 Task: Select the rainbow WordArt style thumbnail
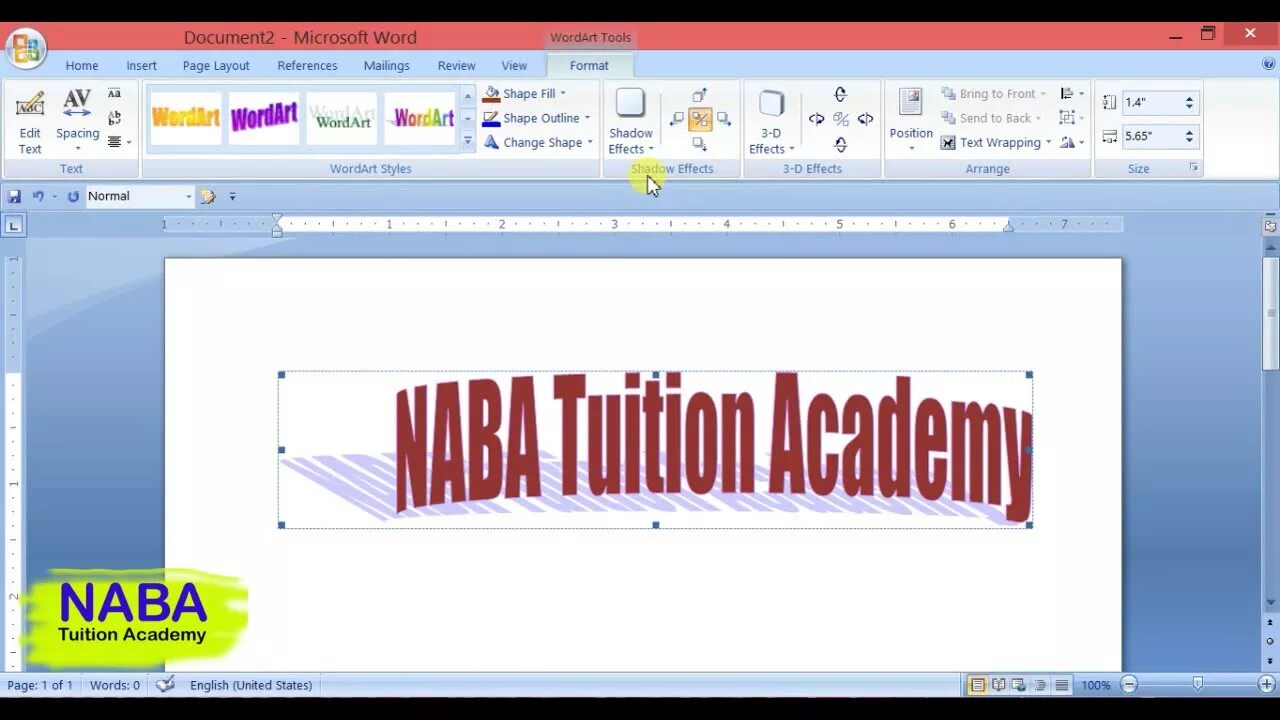tap(422, 118)
